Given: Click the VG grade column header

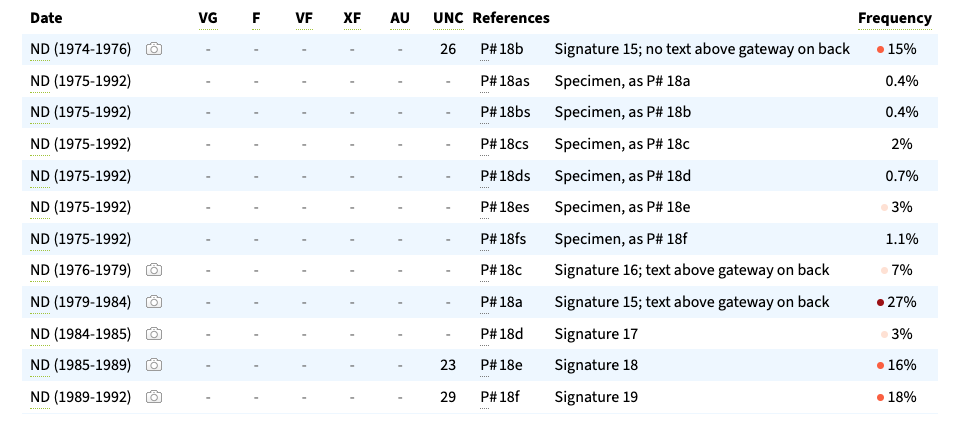Looking at the screenshot, I should (208, 18).
